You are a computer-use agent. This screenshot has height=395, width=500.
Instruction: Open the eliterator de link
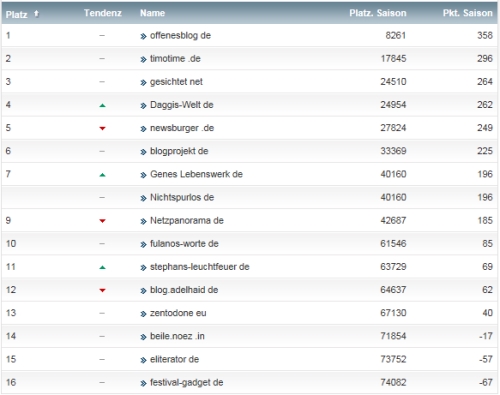tap(174, 359)
